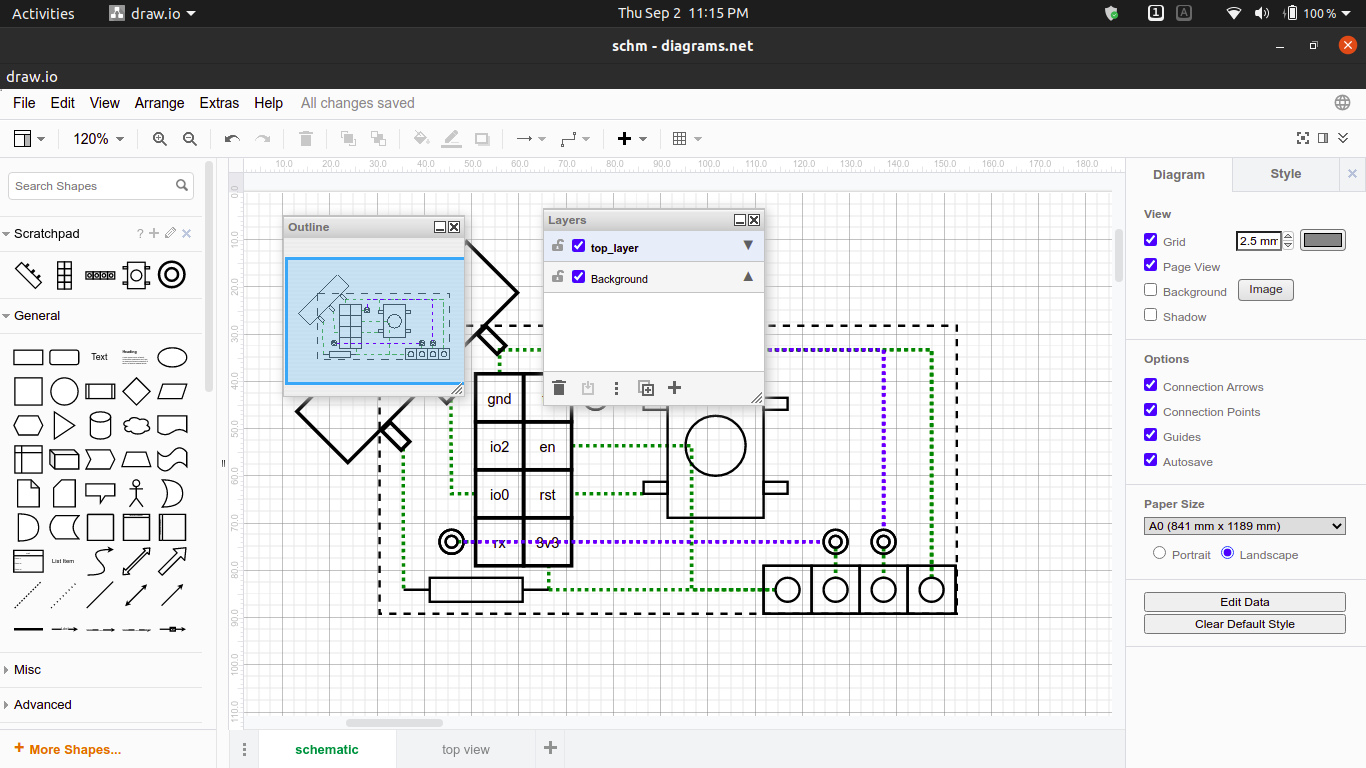Switch to the Style tab
Screen dimensions: 1366x768
point(1286,174)
